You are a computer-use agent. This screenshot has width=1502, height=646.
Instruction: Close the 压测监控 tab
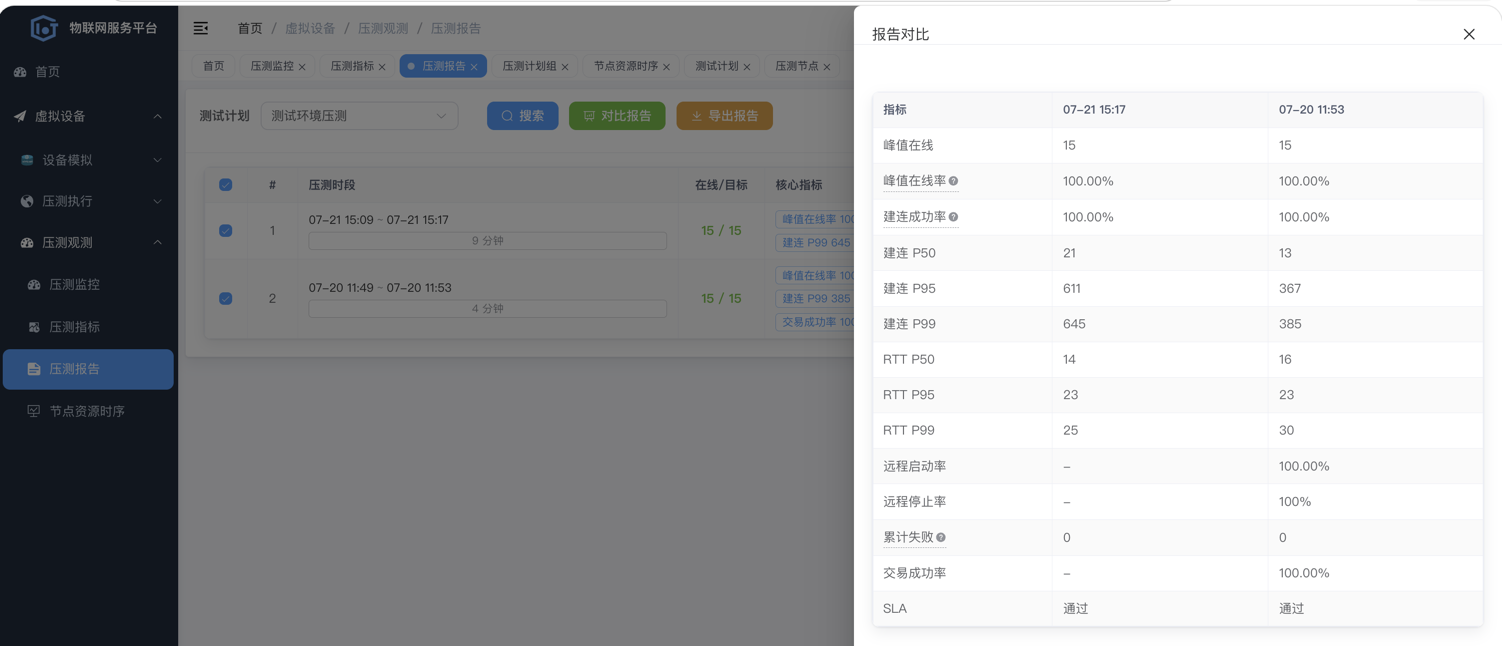tap(302, 67)
